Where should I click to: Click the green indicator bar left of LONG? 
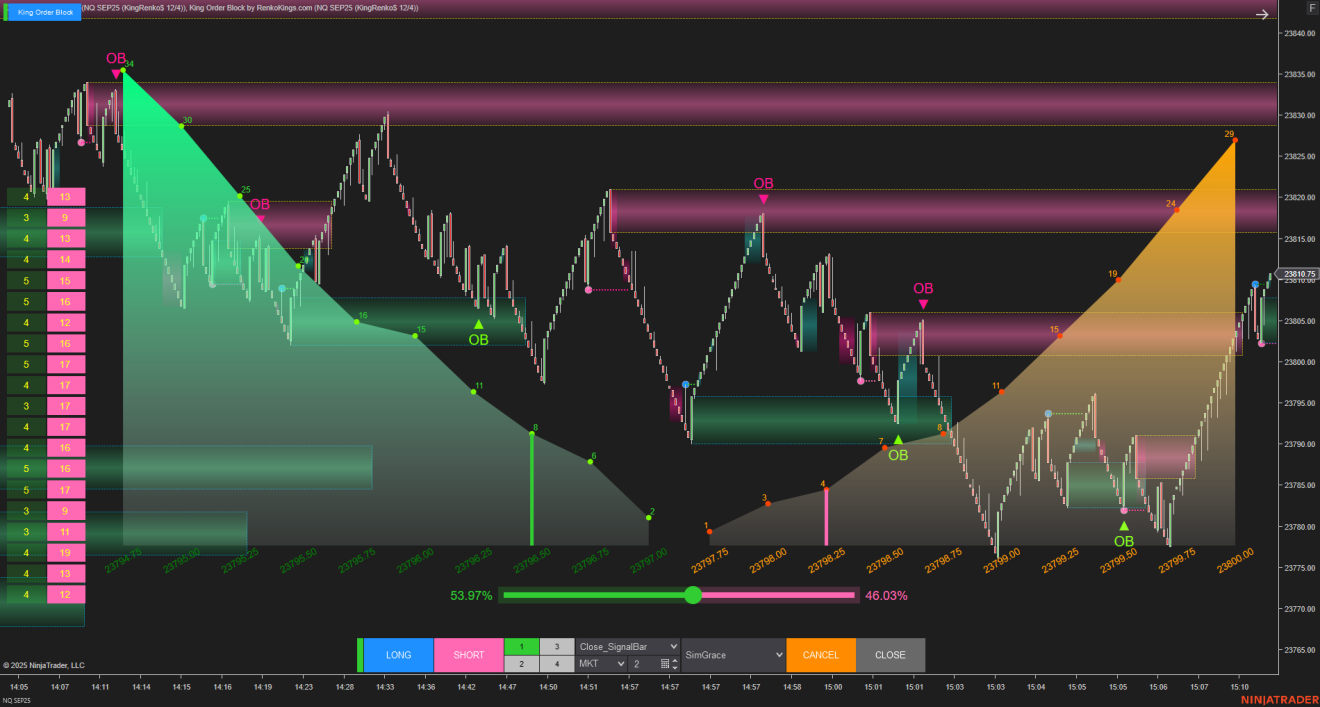360,655
